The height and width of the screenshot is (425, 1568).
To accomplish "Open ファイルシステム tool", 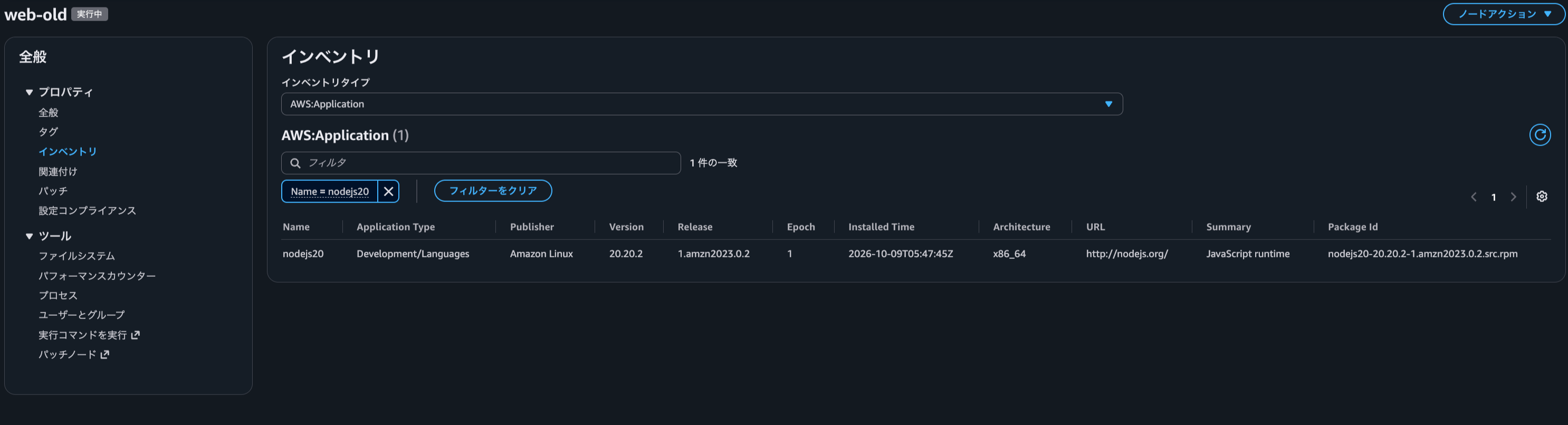I will (x=77, y=256).
